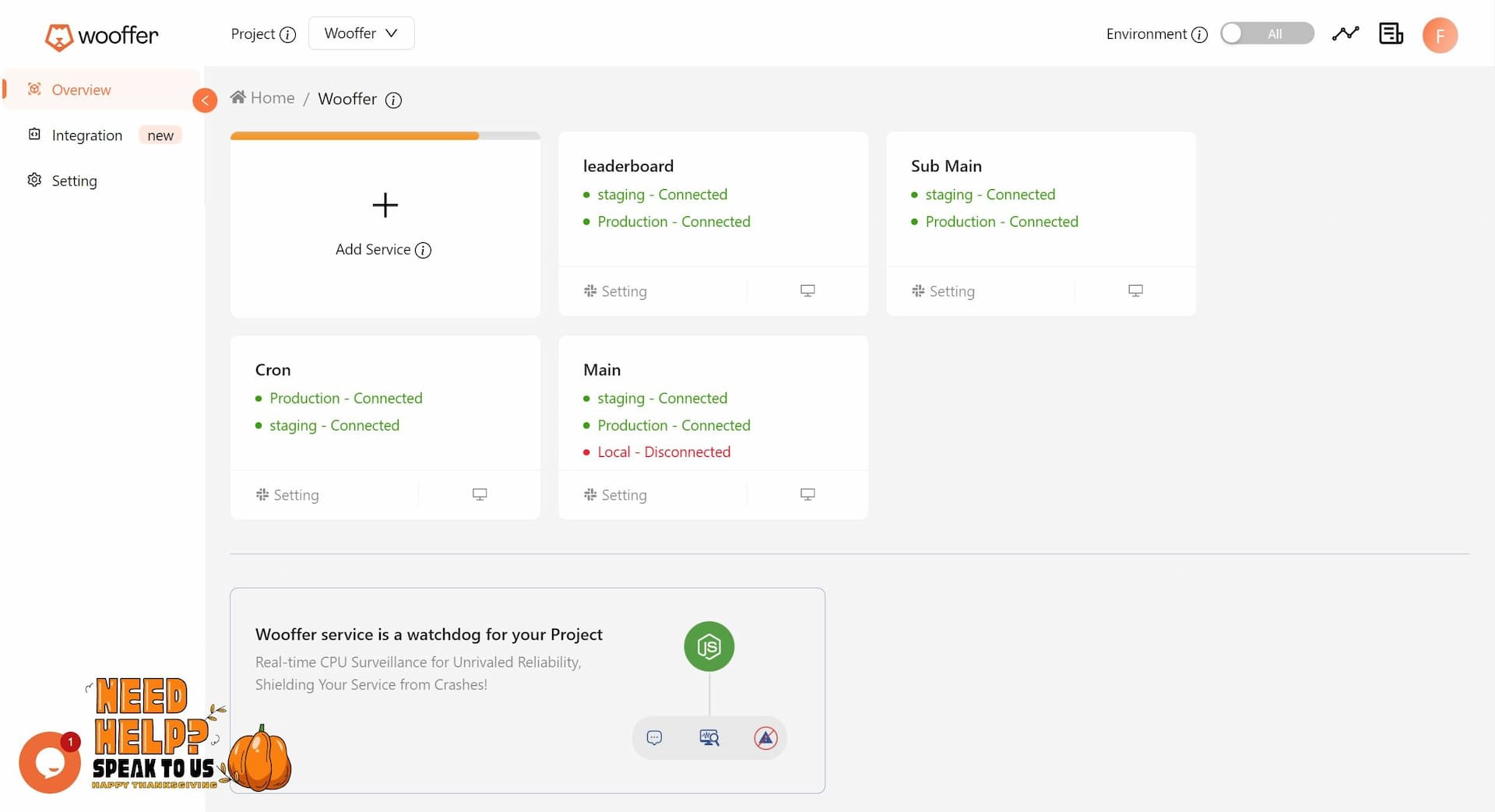The image size is (1495, 812).
Task: Select Local - Disconnected in Main card
Action: pyautogui.click(x=663, y=452)
